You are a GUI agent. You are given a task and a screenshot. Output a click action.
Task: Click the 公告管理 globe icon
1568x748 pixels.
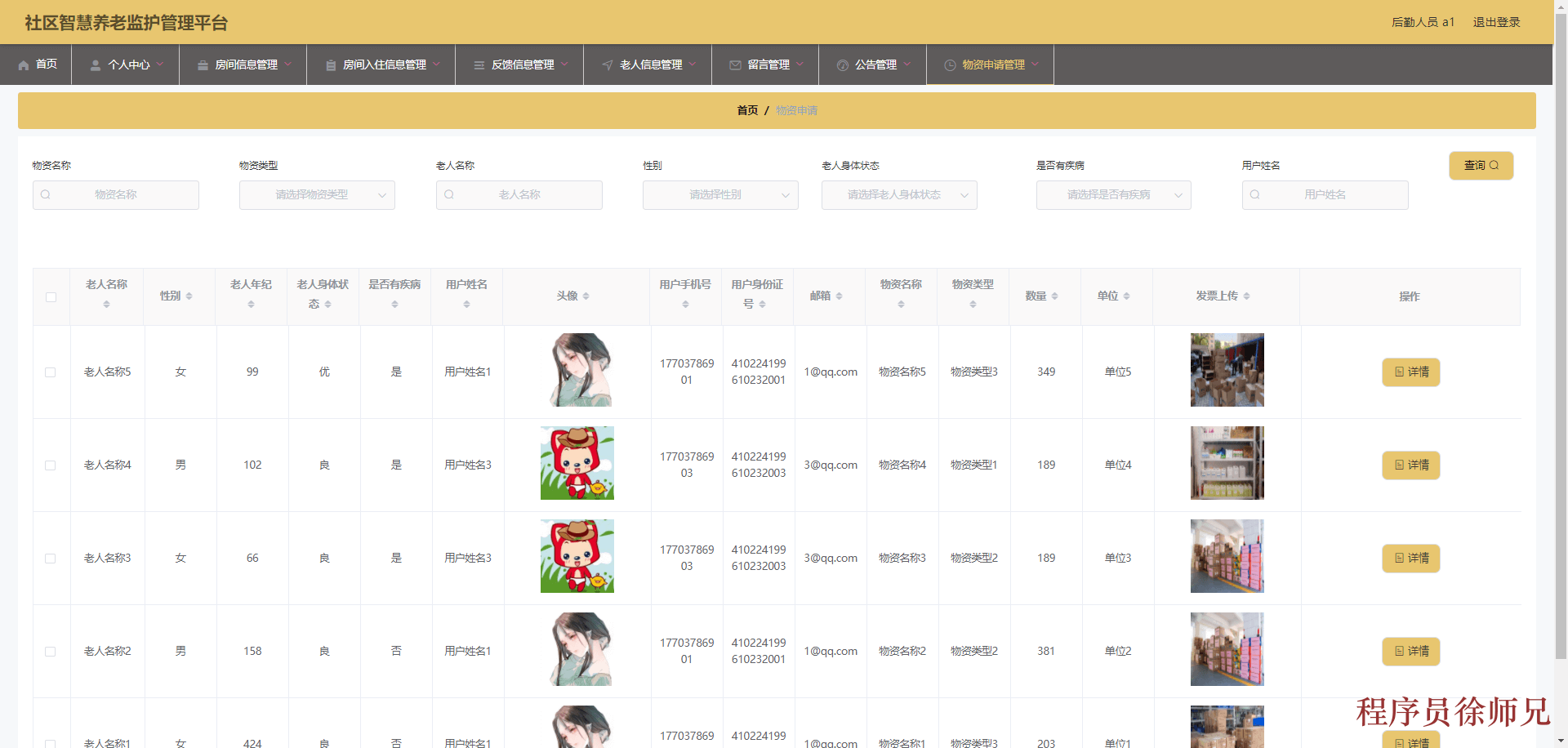pos(842,65)
